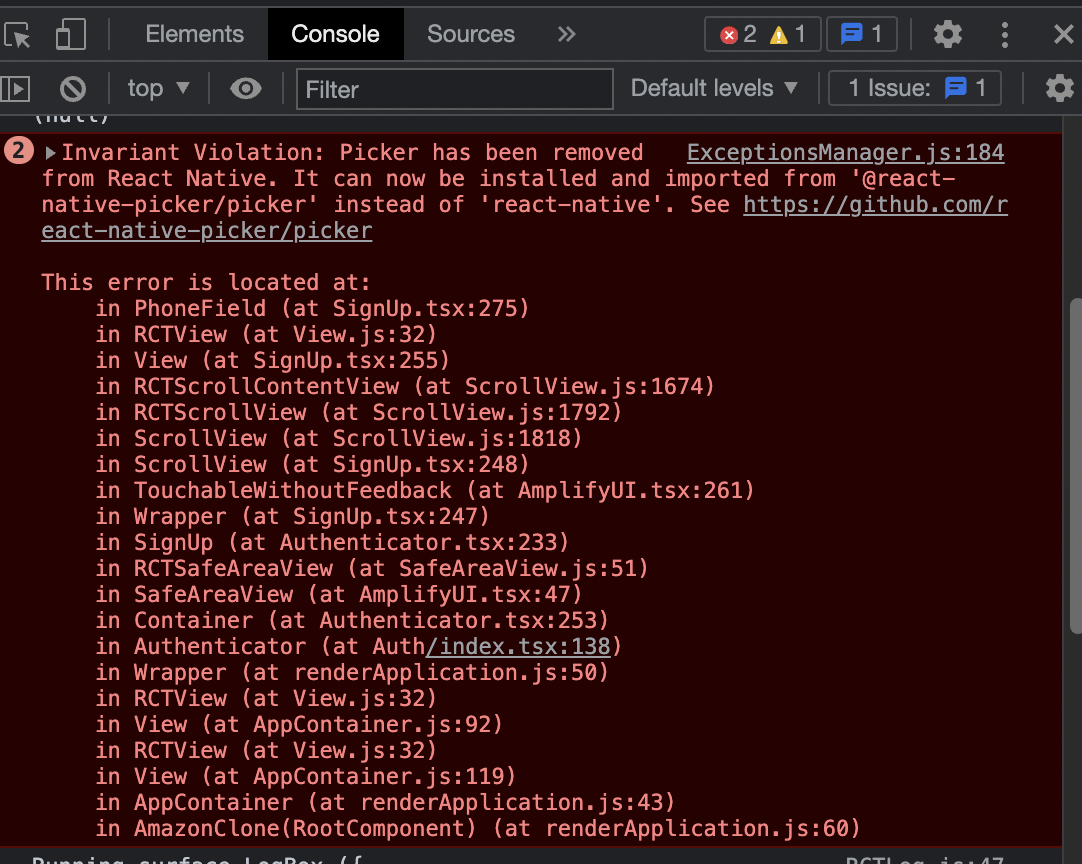Select the line 'in PhoneField (at SignUp.tsx:275)'

tap(312, 308)
